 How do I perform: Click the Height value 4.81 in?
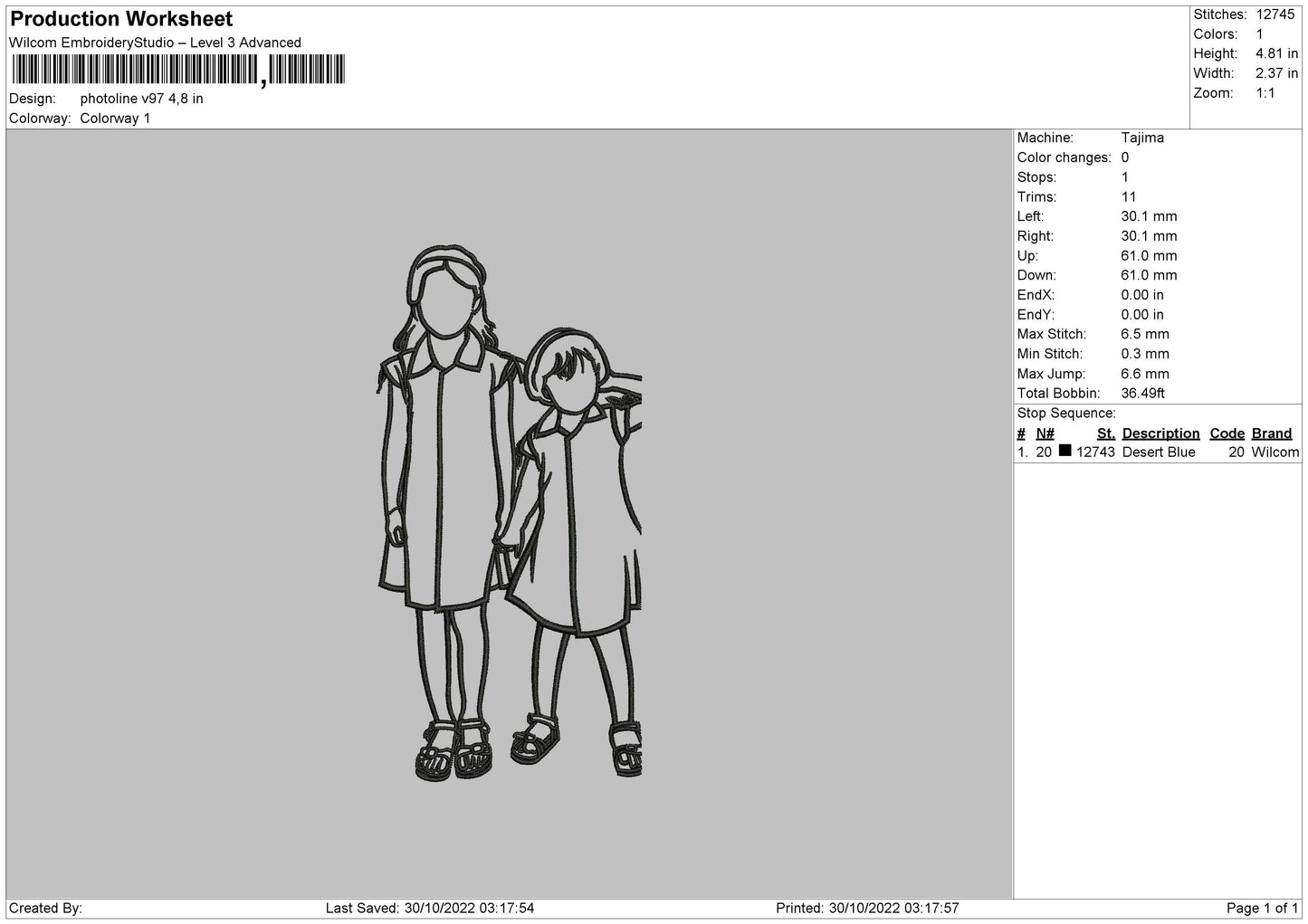[1277, 54]
